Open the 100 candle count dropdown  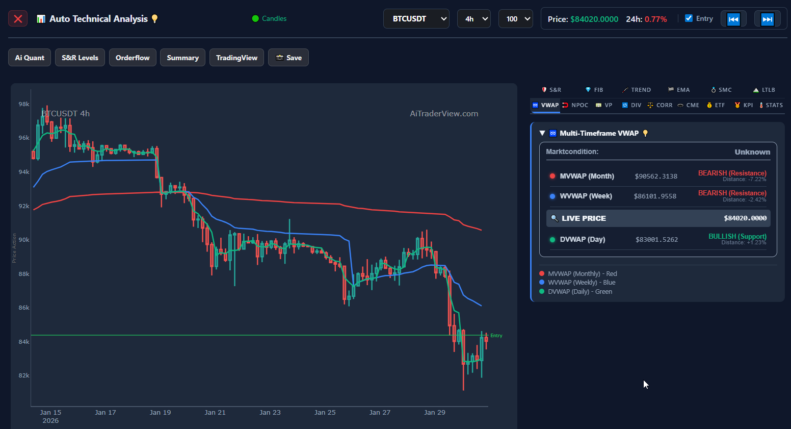point(514,19)
